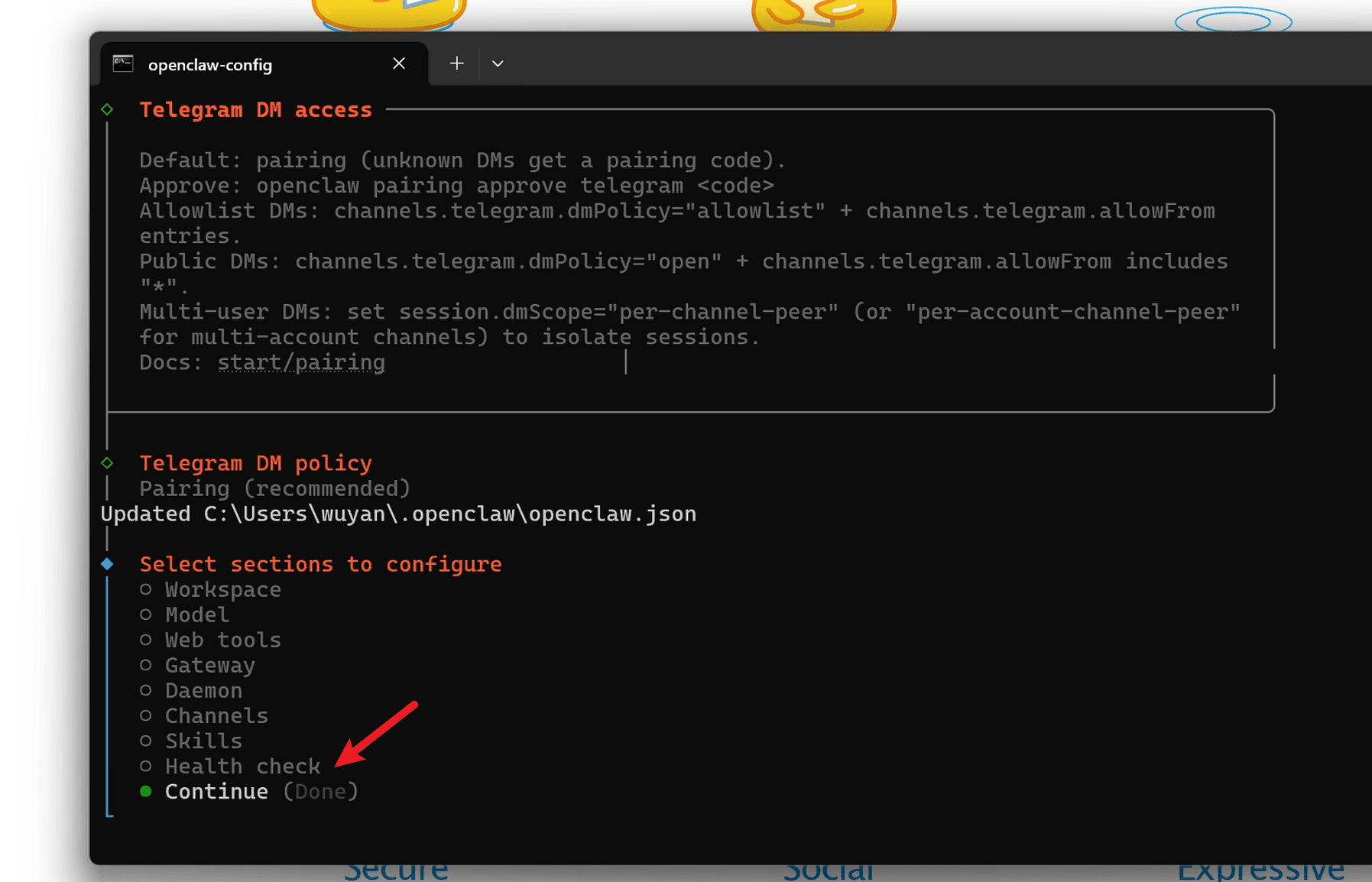The image size is (1372, 882).
Task: Open a new terminal tab with plus
Action: 456,63
